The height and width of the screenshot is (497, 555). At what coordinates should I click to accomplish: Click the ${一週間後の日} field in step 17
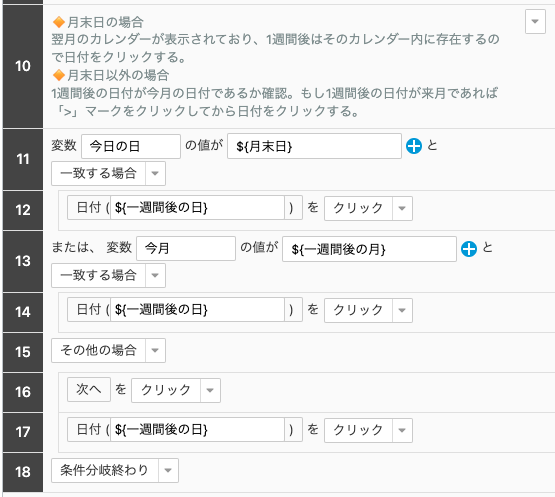pyautogui.click(x=198, y=430)
